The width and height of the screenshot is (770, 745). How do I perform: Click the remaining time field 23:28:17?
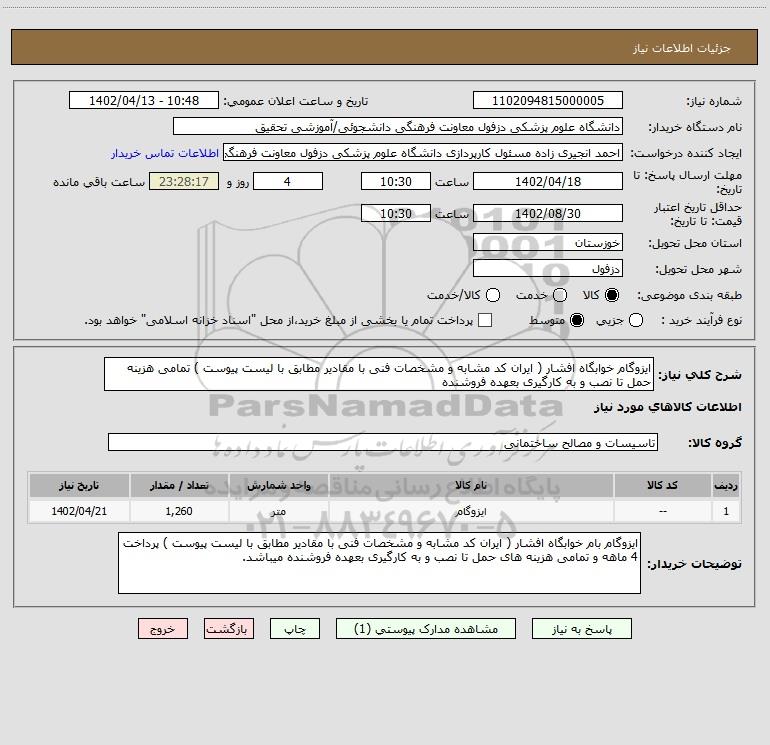(184, 181)
